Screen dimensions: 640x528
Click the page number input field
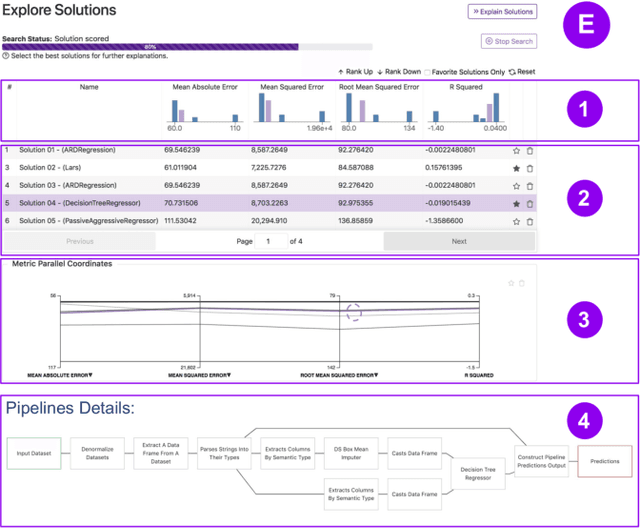pyautogui.click(x=270, y=242)
